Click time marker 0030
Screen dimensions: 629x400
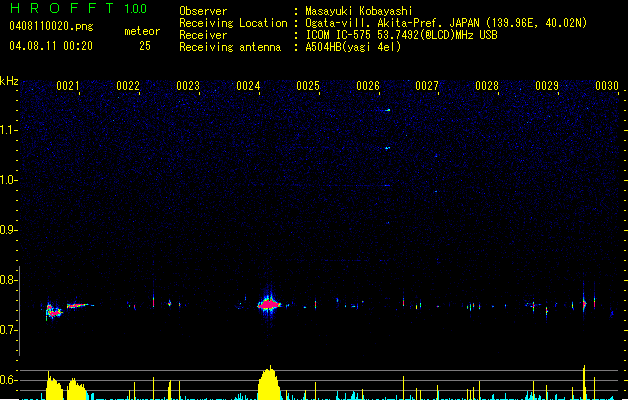click(x=607, y=86)
